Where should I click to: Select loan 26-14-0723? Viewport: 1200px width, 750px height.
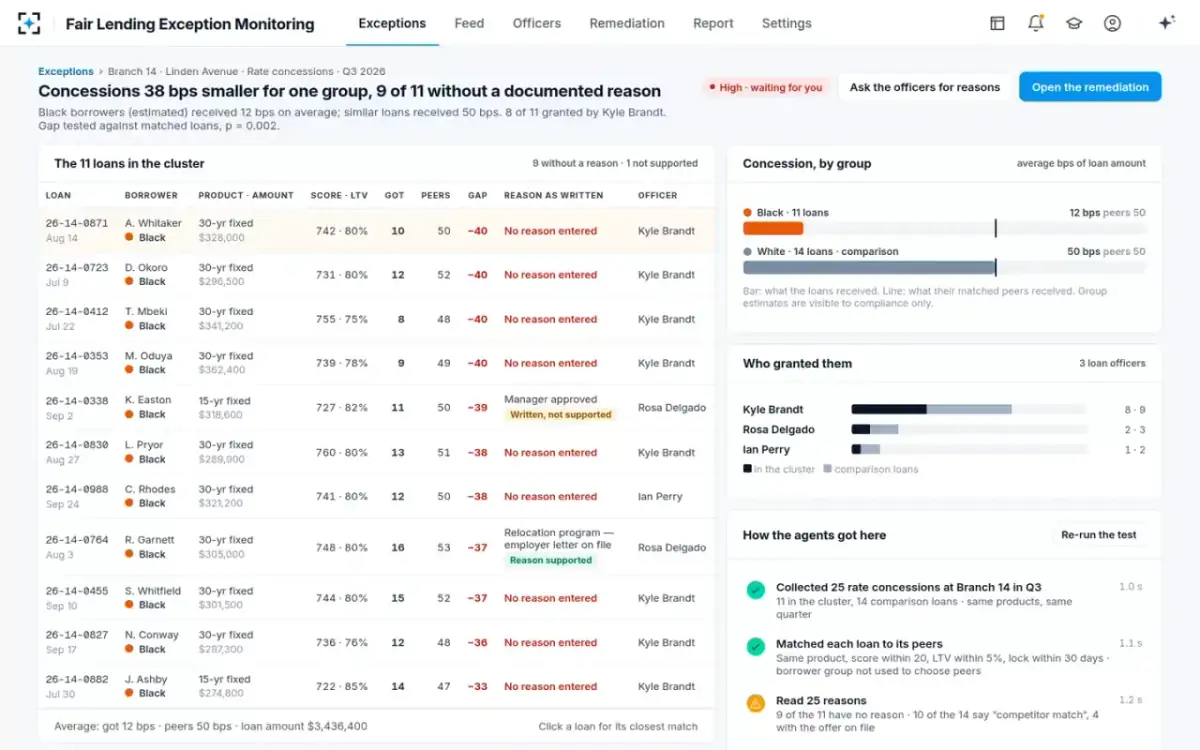[x=376, y=275]
